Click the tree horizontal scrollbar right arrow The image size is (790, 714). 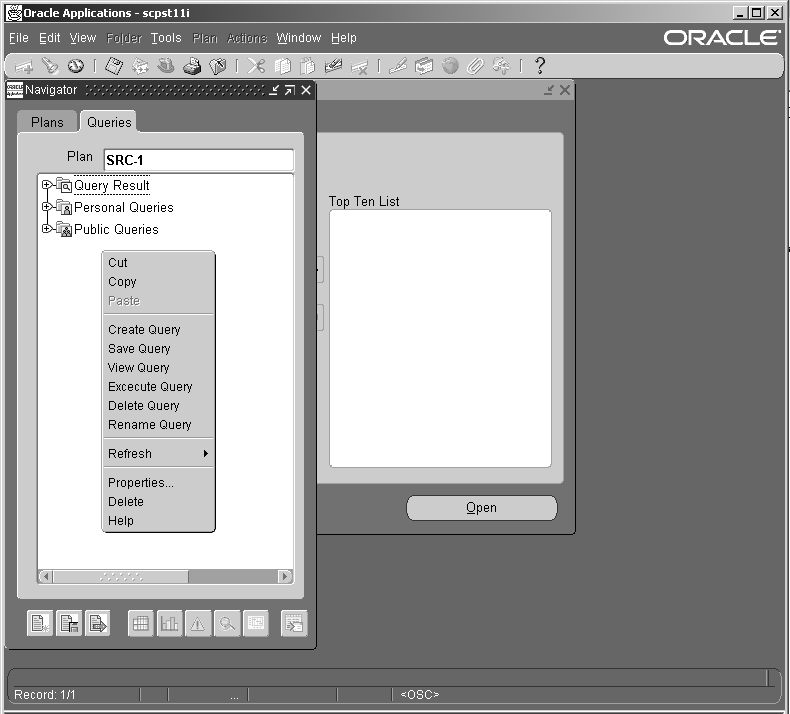[285, 576]
